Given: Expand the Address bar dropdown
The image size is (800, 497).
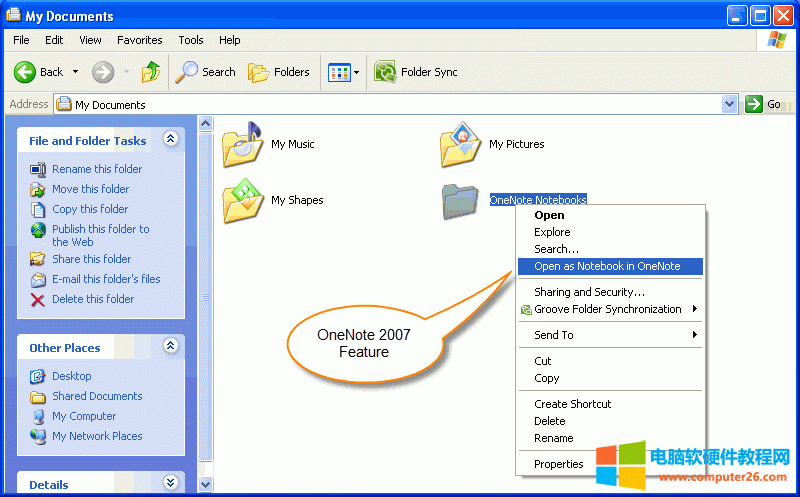Looking at the screenshot, I should click(x=730, y=104).
